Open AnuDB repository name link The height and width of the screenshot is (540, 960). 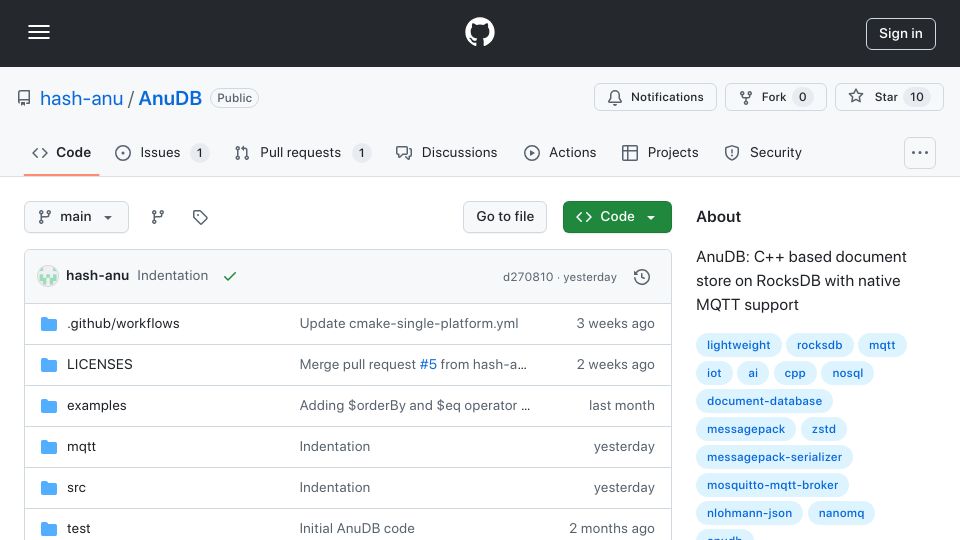coord(170,98)
